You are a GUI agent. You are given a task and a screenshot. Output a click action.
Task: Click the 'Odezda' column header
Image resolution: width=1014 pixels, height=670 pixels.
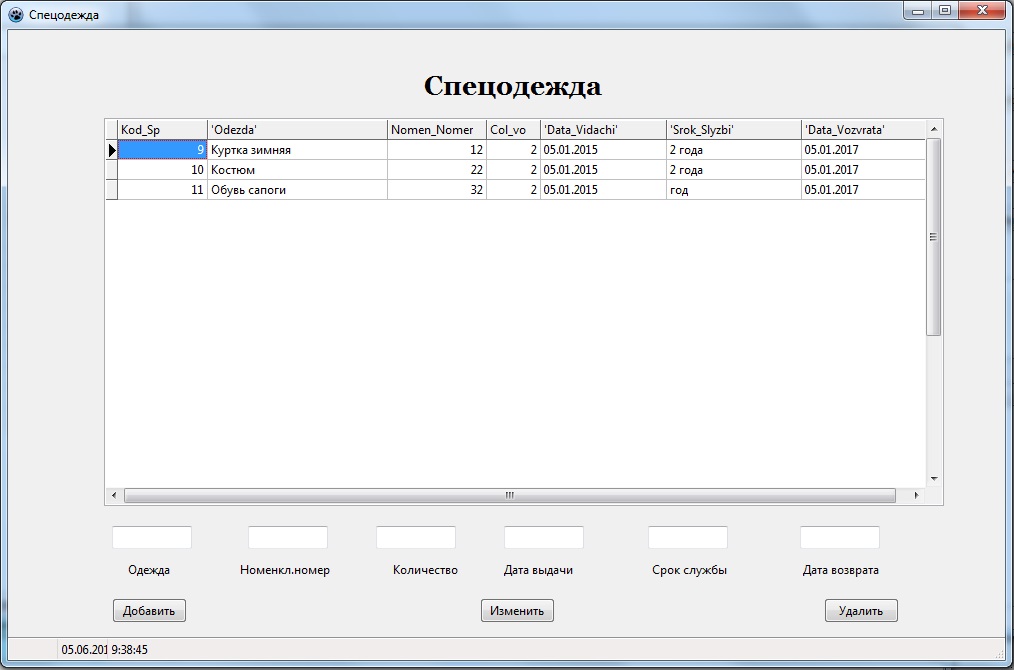[297, 129]
